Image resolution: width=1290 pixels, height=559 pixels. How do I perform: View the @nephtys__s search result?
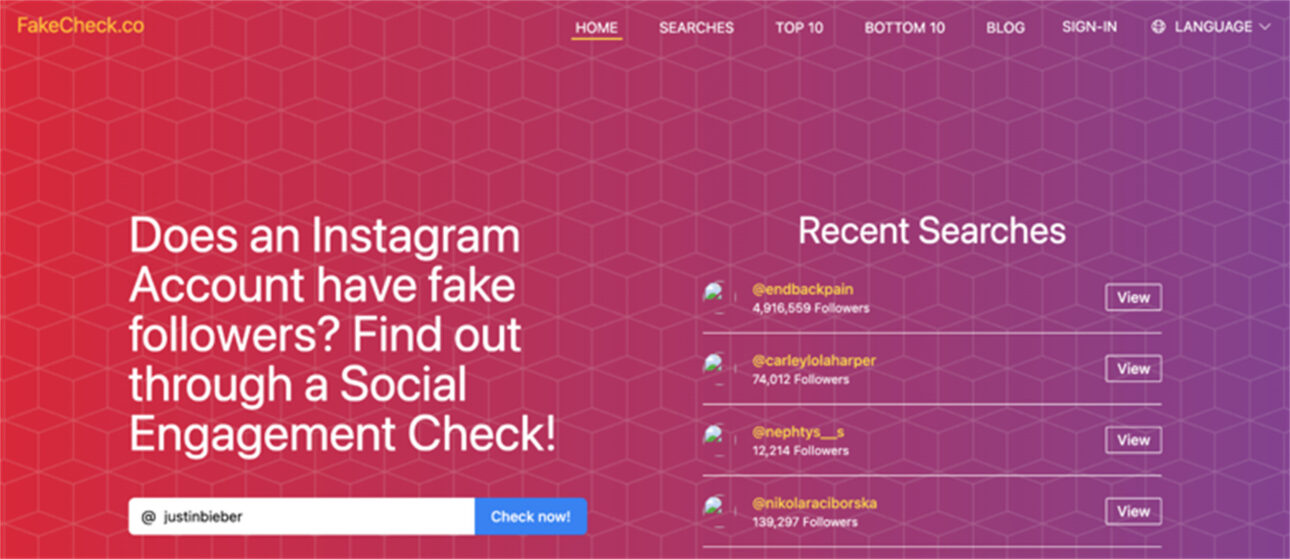pos(1133,440)
